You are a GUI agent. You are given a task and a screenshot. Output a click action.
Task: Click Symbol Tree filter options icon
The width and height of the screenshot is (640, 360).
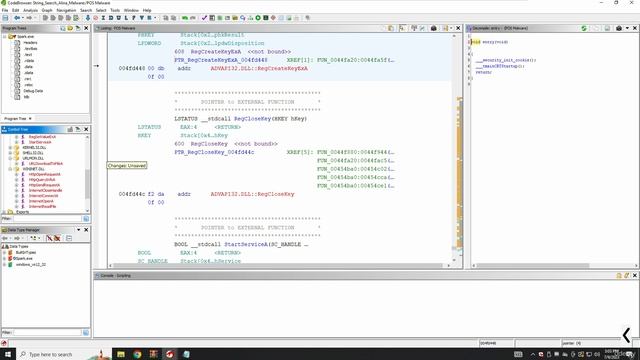(86, 219)
